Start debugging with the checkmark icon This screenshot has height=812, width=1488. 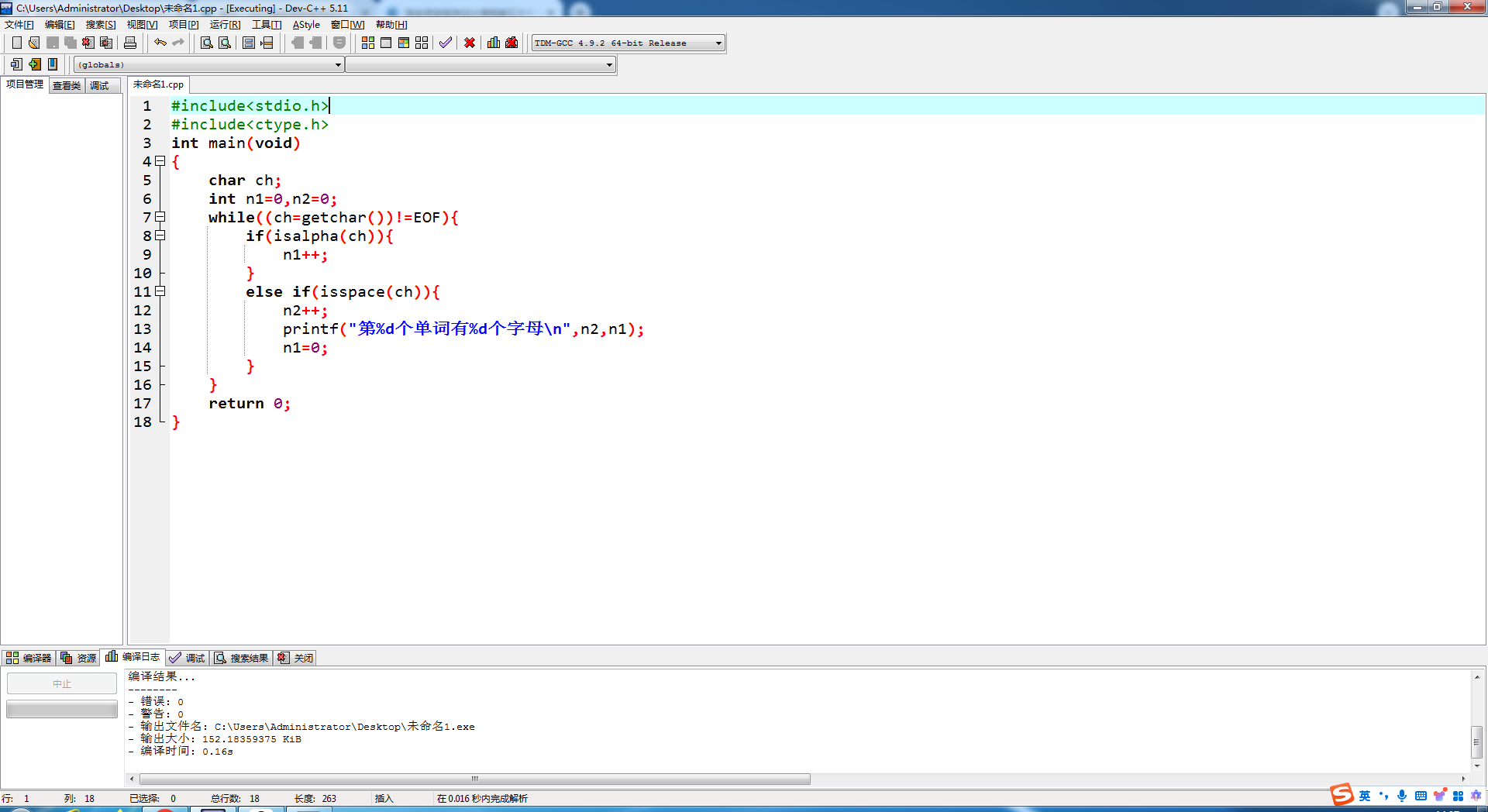coord(446,43)
